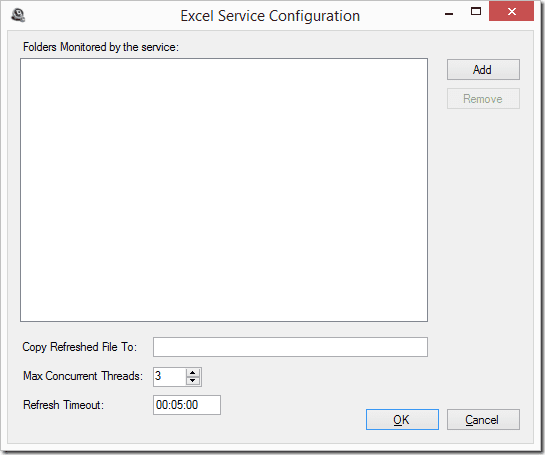Screen dimensions: 545x455
Task: Select the 'Folders Monitored by the service:' label
Action: [x=101, y=47]
